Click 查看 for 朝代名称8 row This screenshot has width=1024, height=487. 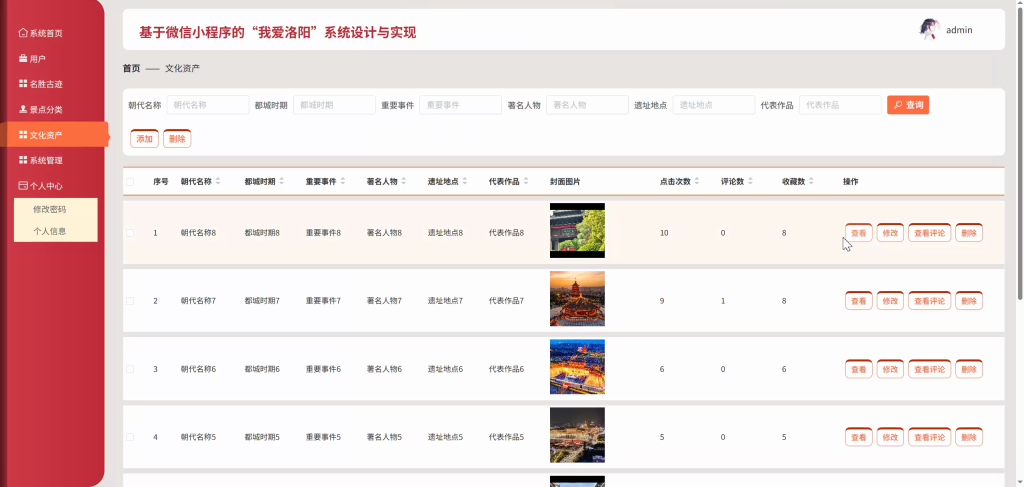point(858,232)
